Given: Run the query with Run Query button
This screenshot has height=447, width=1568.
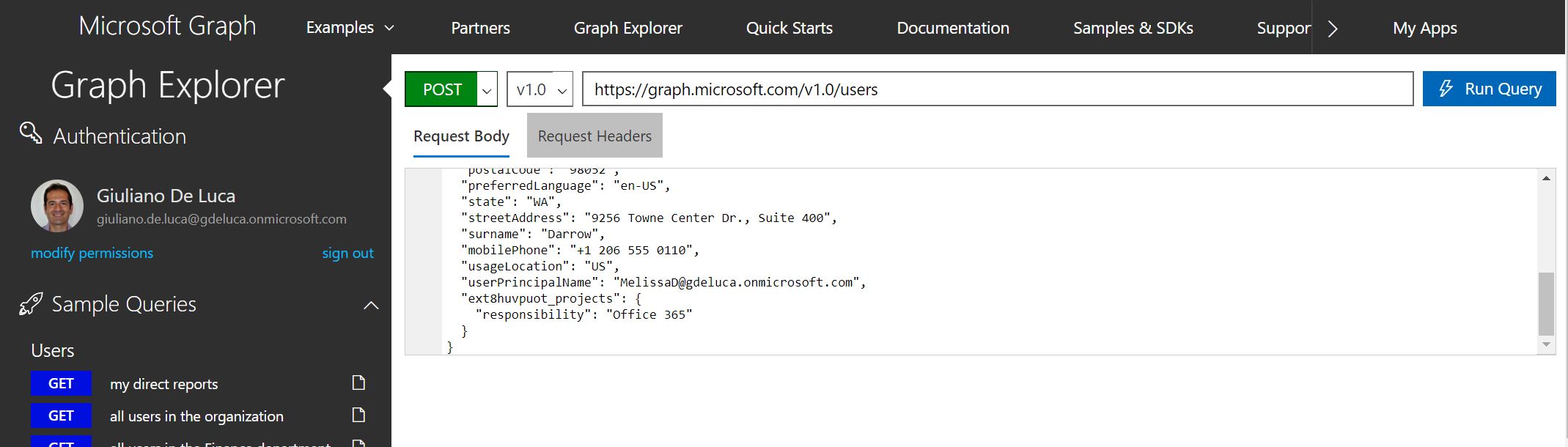Looking at the screenshot, I should coord(1489,89).
